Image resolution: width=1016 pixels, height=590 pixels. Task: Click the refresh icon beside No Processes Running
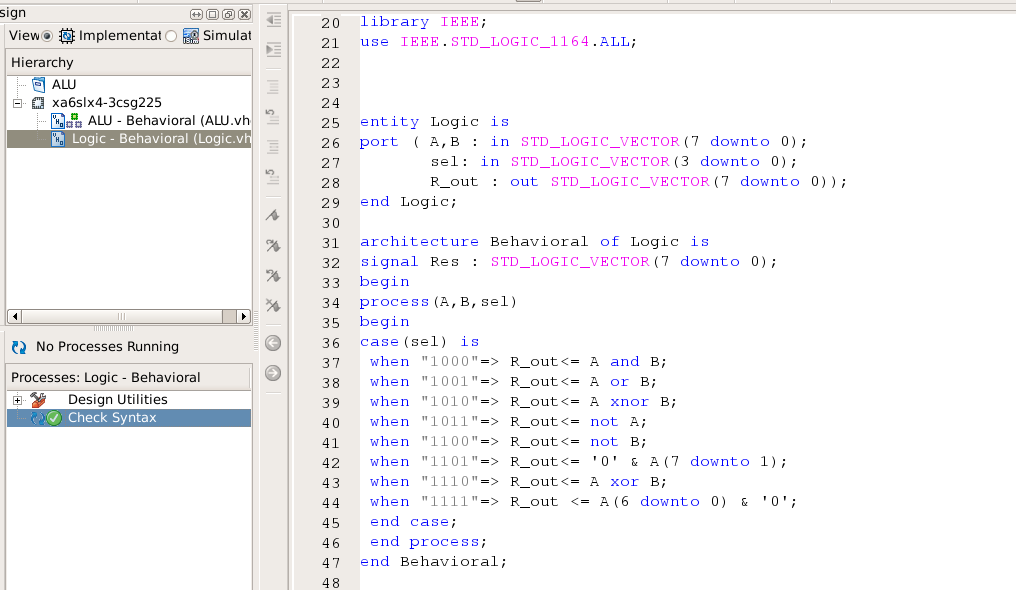click(18, 347)
